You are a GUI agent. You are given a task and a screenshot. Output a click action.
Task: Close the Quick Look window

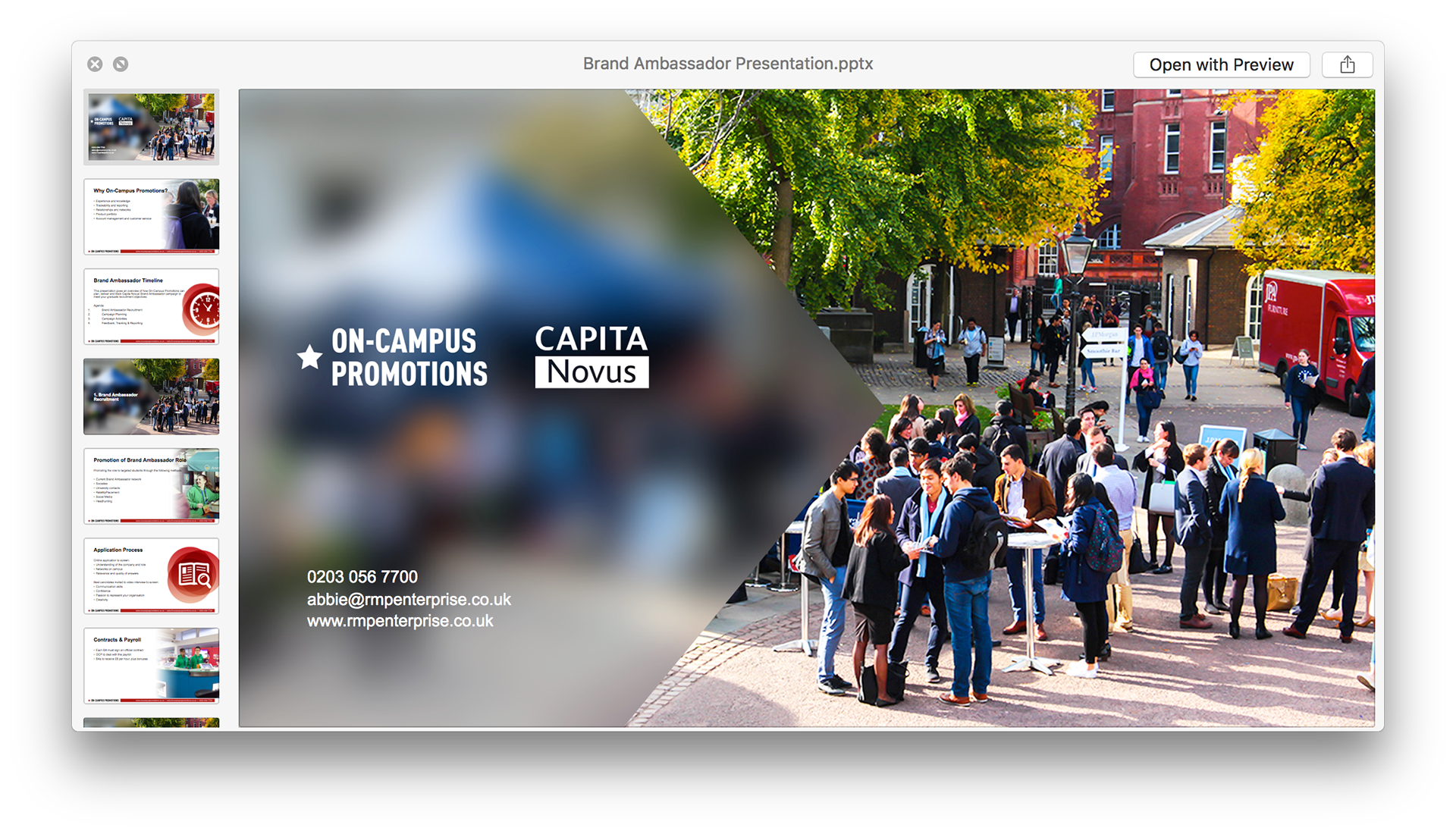coord(95,64)
